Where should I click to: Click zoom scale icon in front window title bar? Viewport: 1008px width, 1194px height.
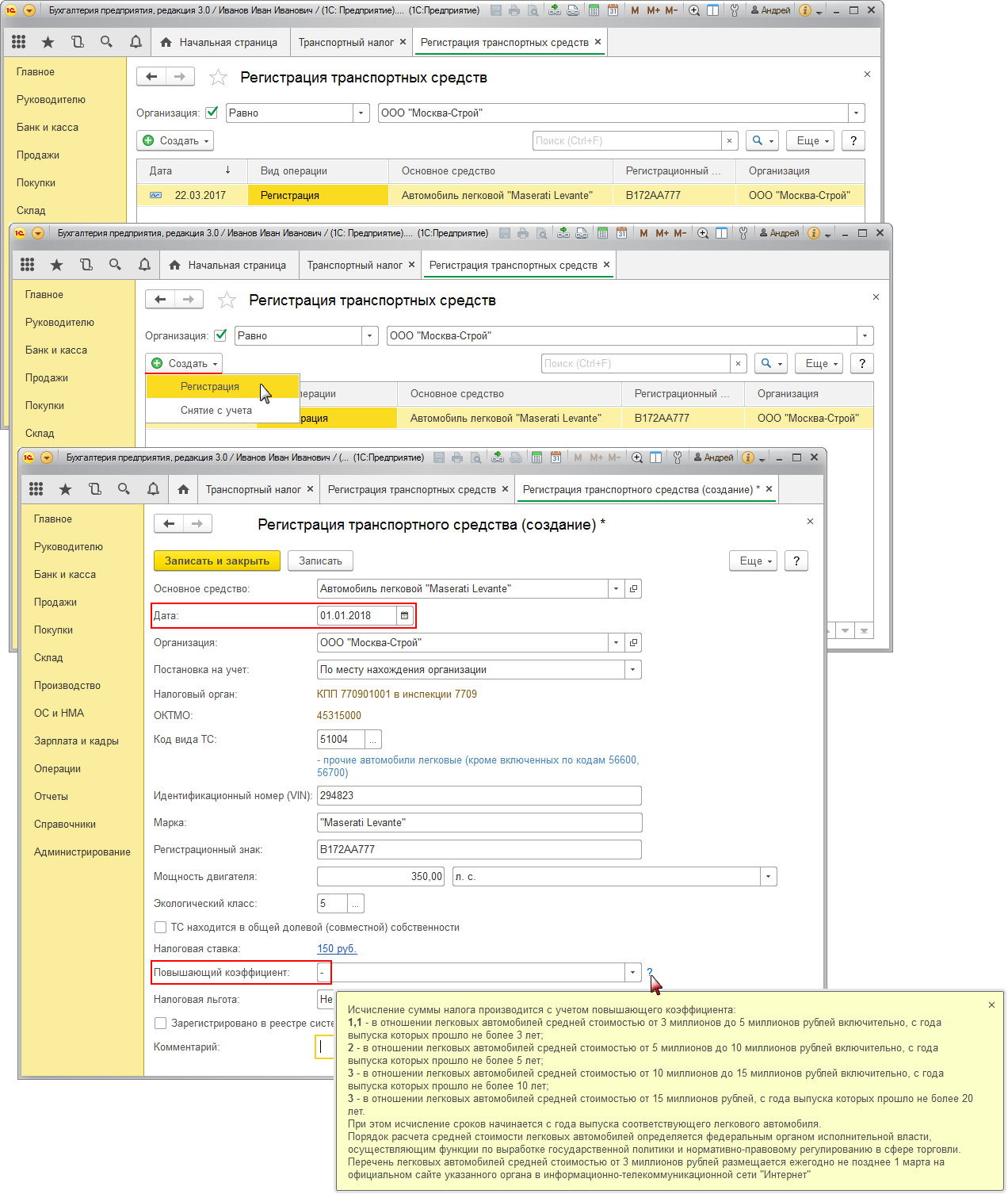coord(637,457)
